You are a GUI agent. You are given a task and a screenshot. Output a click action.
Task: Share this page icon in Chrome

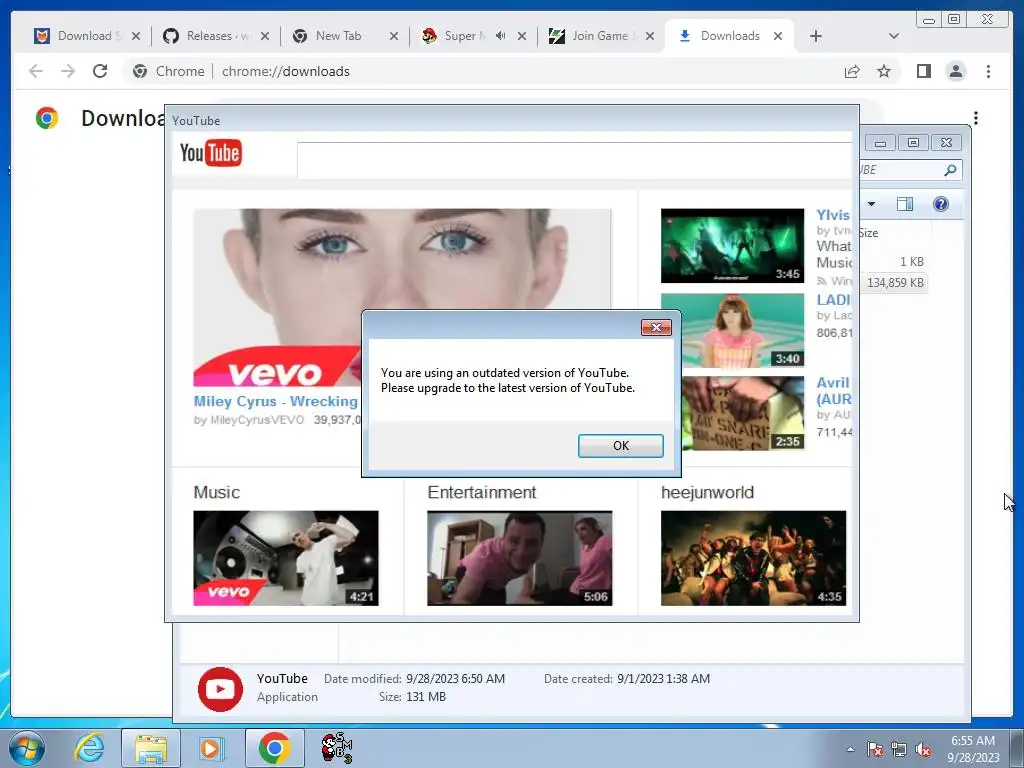(x=852, y=72)
